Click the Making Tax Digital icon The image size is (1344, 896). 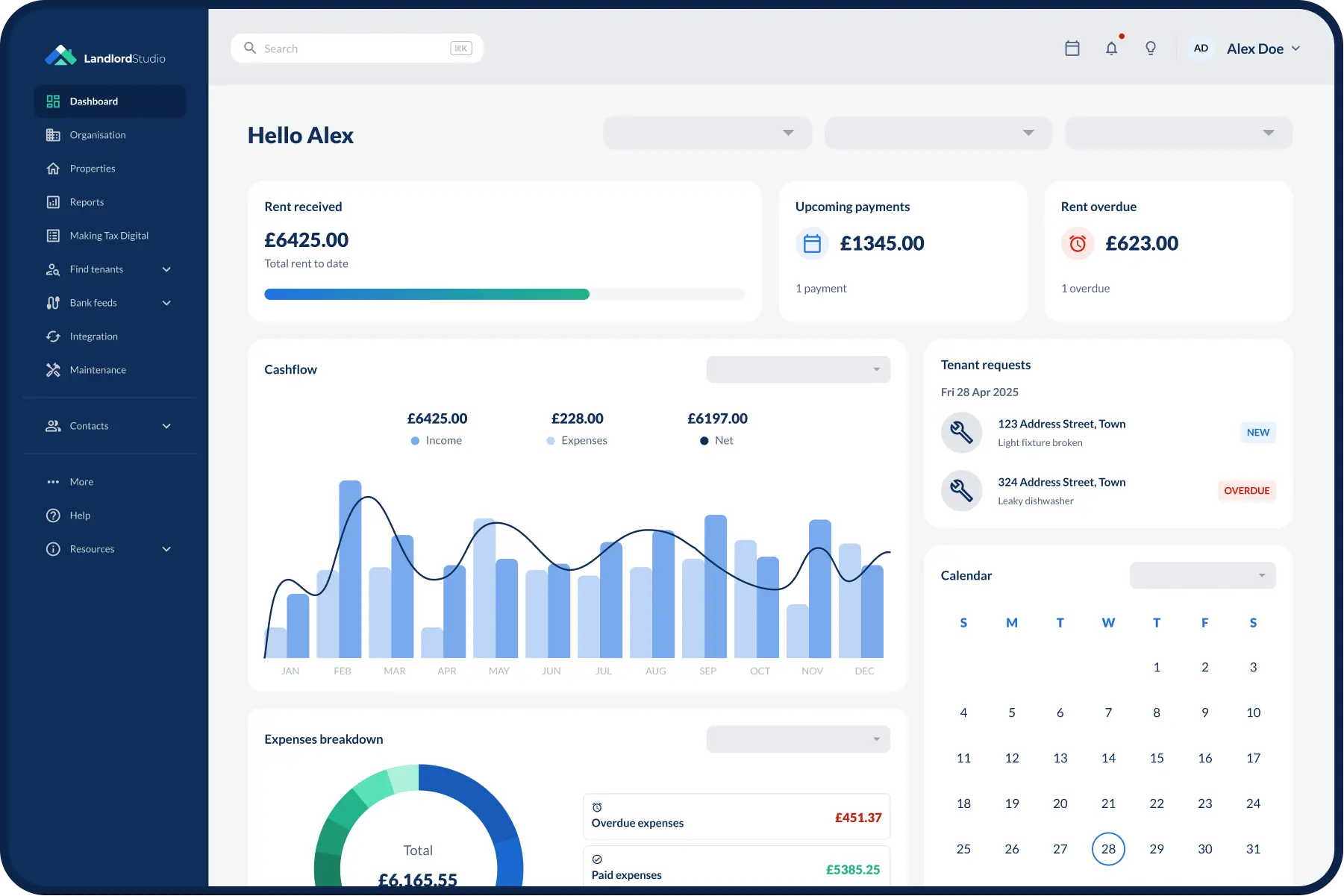(53, 236)
